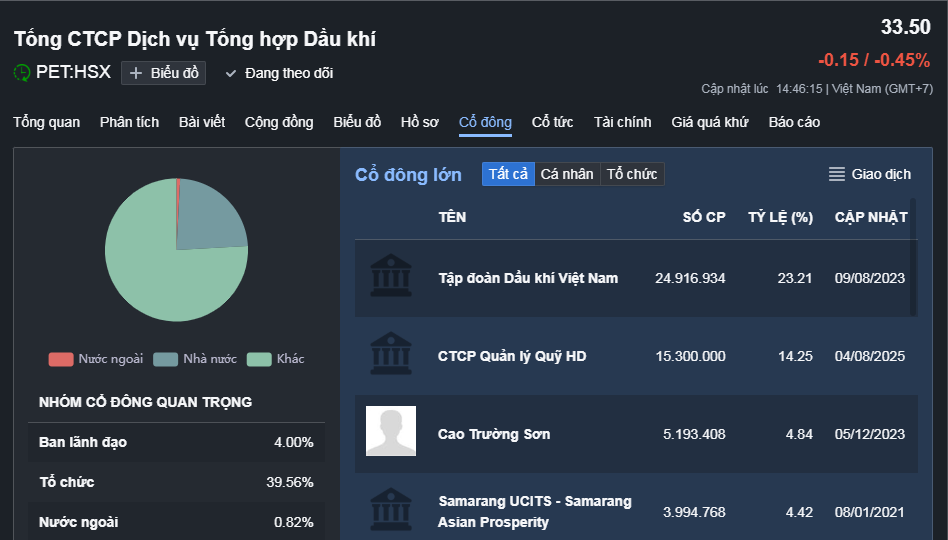Switch to the Tổng quan tab
948x540 pixels.
point(46,122)
